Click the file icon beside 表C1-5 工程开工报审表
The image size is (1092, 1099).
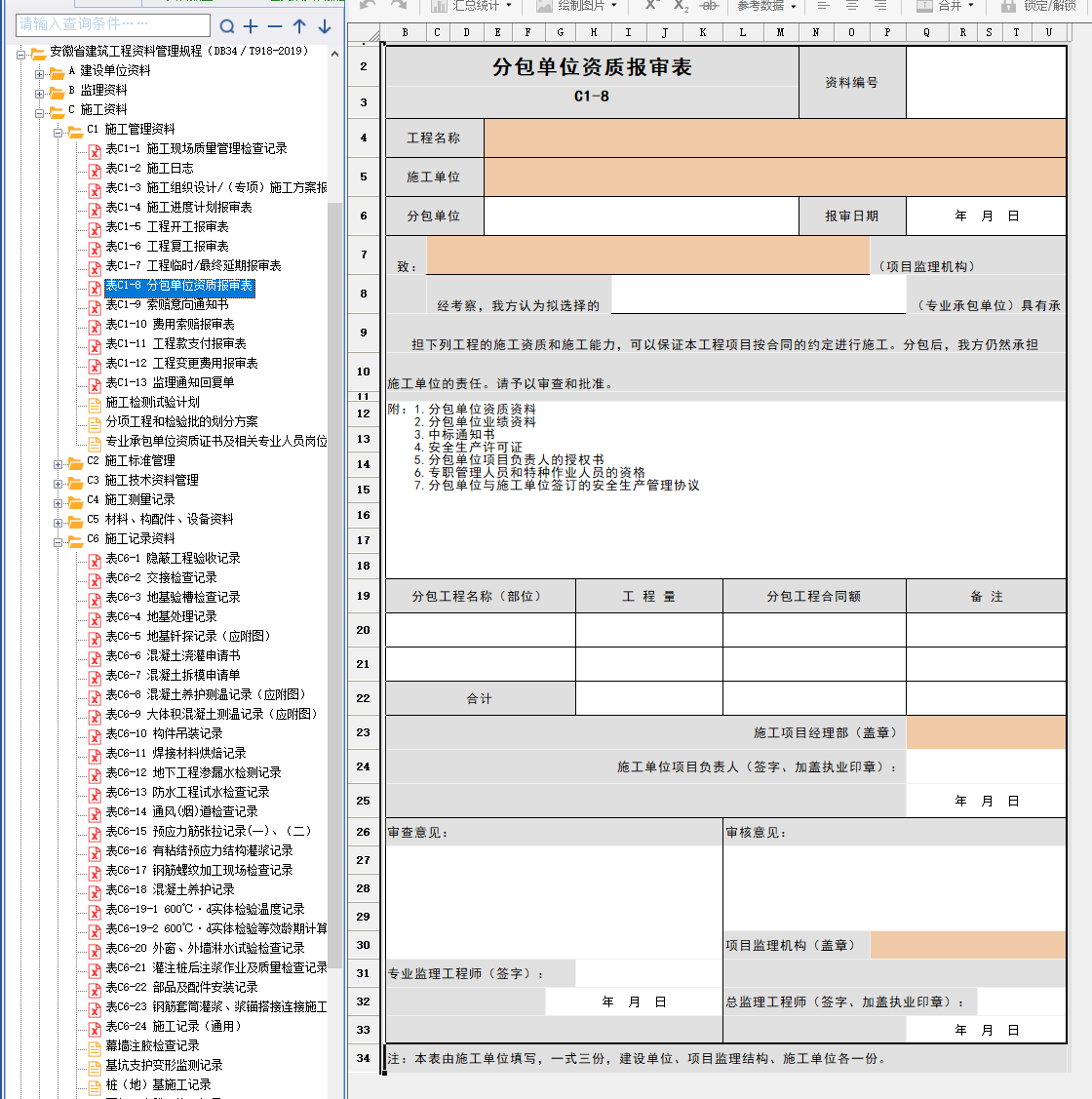click(x=95, y=229)
